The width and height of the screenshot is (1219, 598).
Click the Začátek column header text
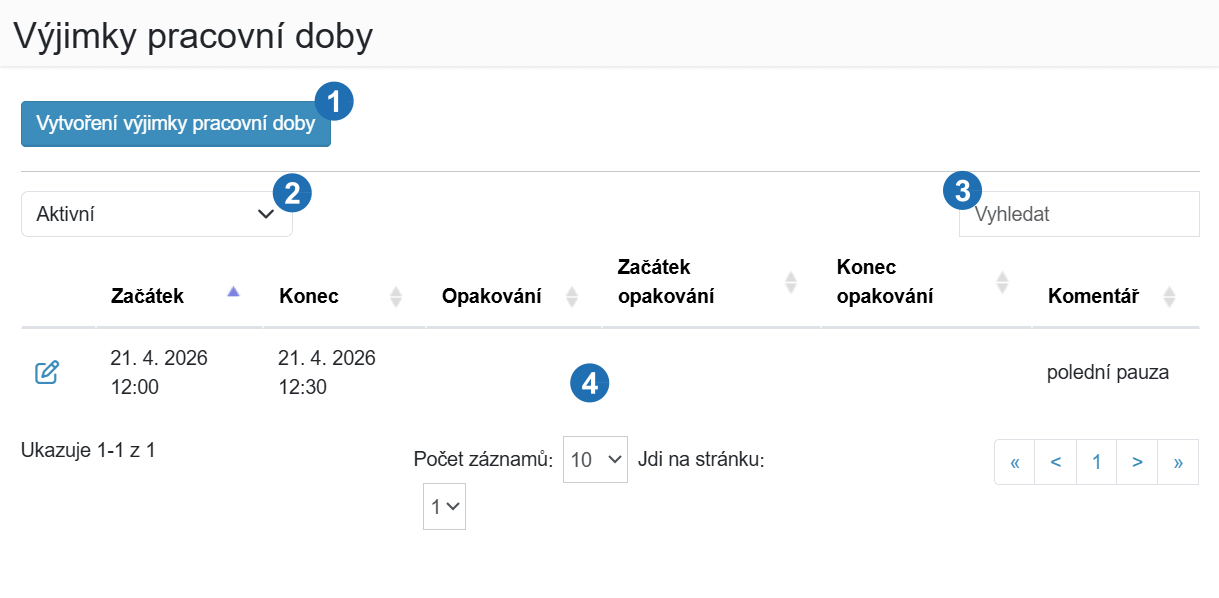(x=147, y=296)
